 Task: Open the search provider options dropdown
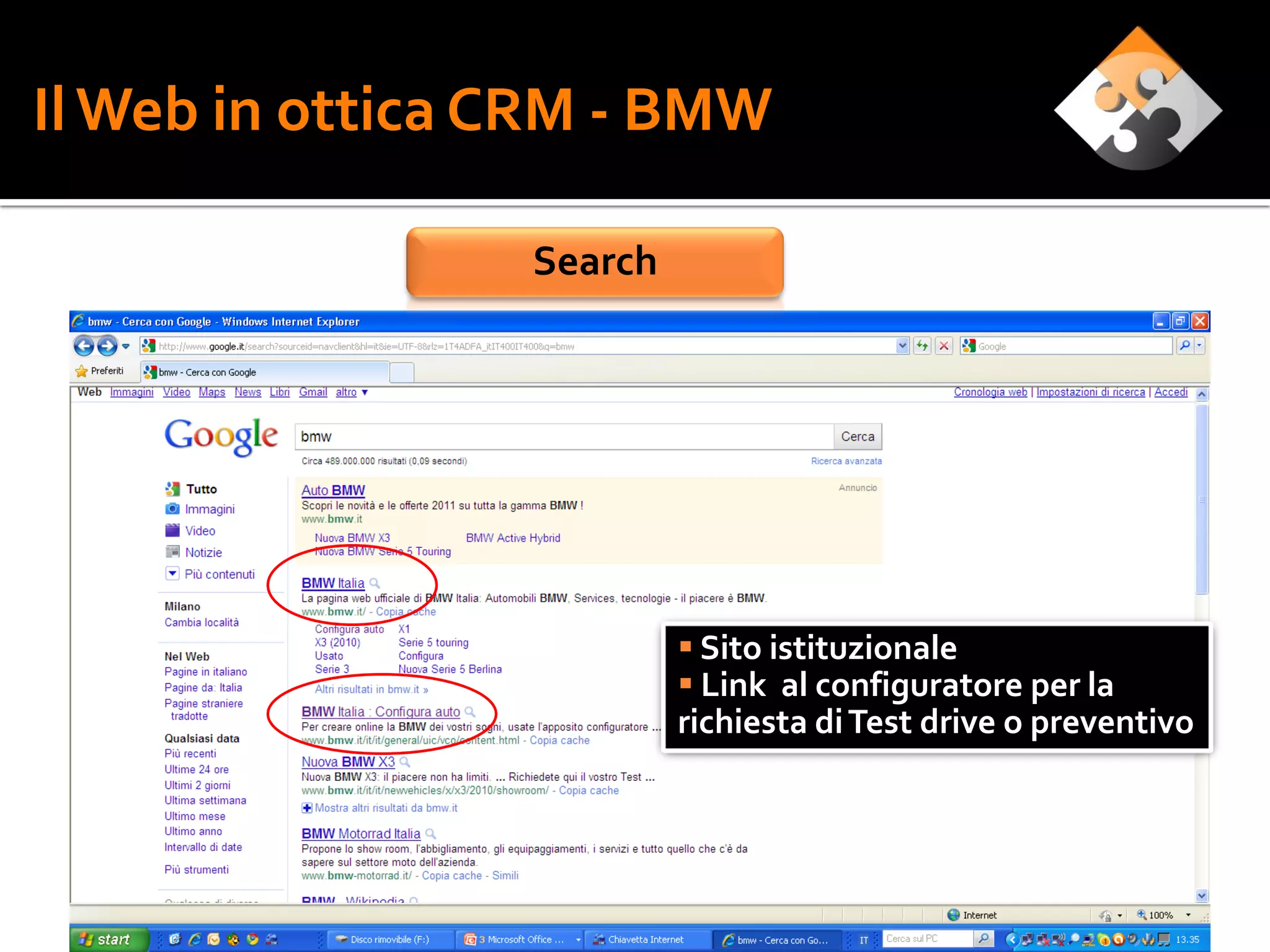click(x=1199, y=345)
